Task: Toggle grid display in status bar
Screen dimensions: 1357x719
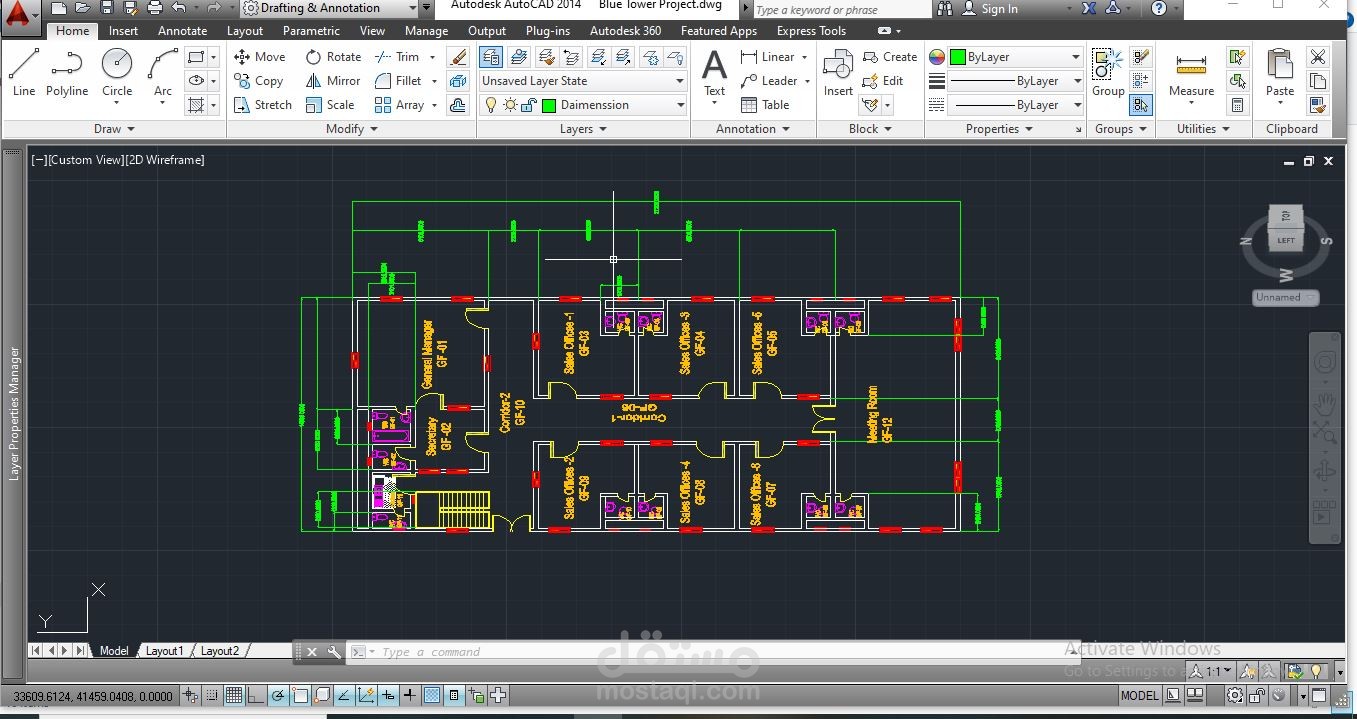Action: coord(234,696)
